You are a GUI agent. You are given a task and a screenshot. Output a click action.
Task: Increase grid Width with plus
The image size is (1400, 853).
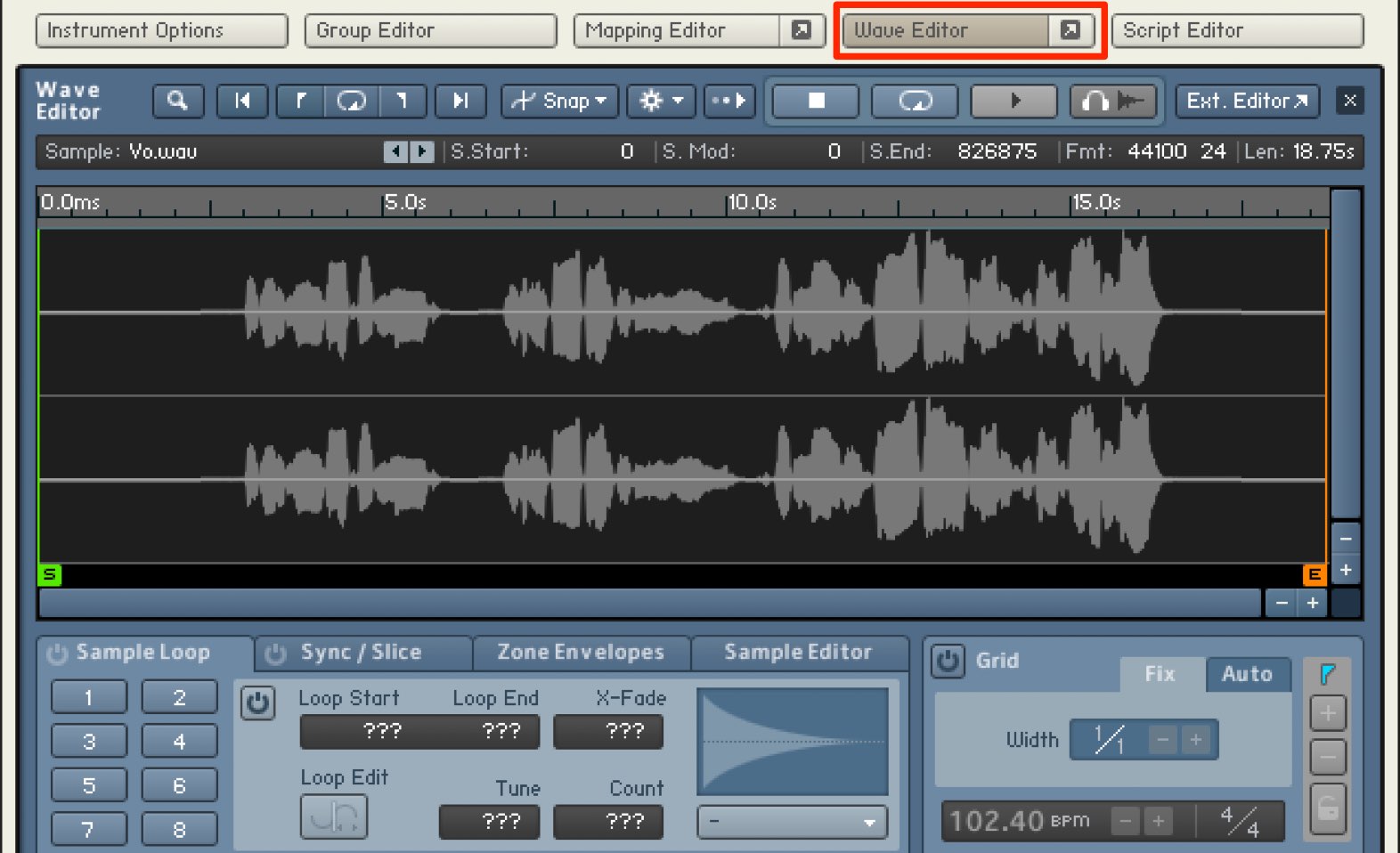(x=1196, y=740)
